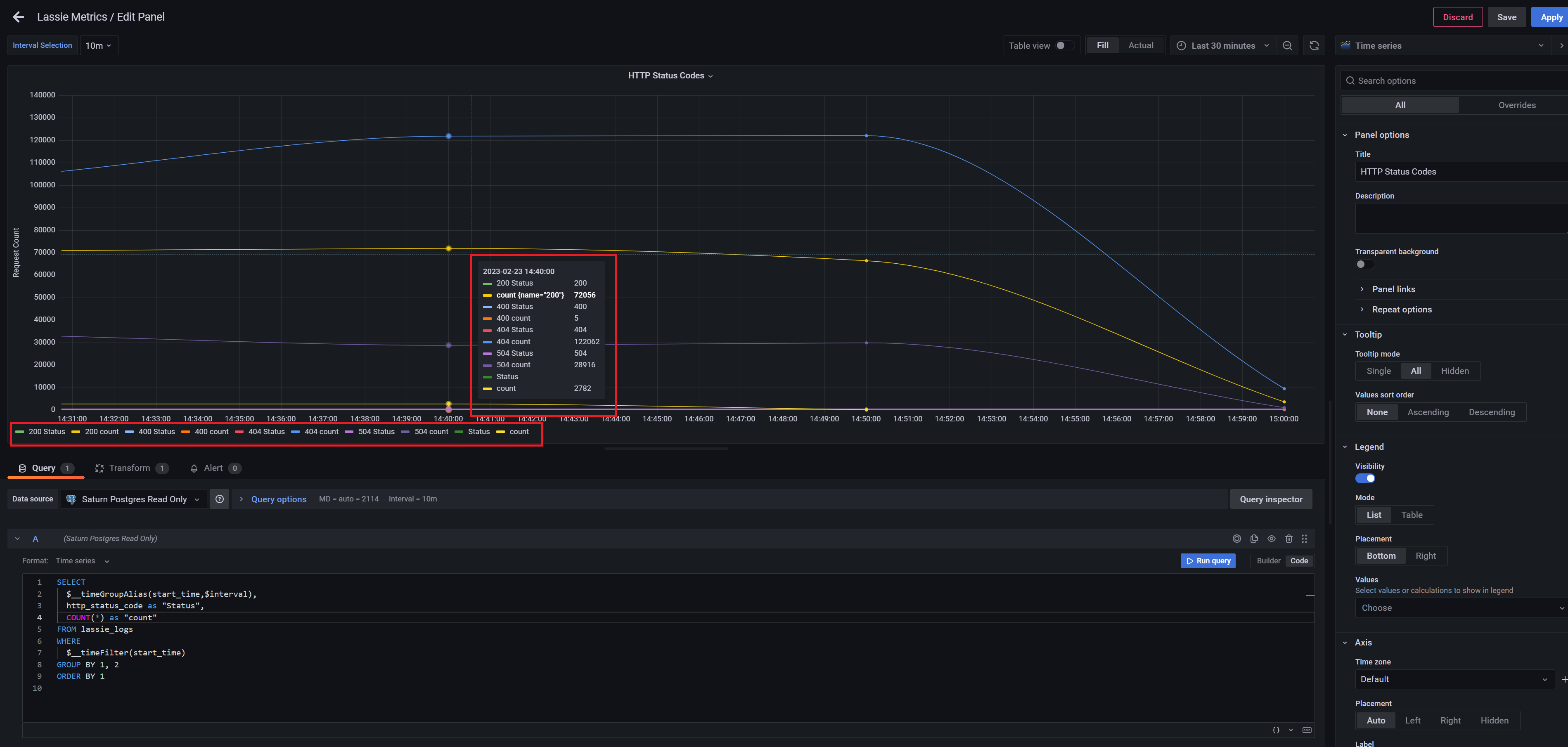Viewport: 1568px width, 747px height.
Task: Turn off legend Visibility switch
Action: pos(1365,479)
